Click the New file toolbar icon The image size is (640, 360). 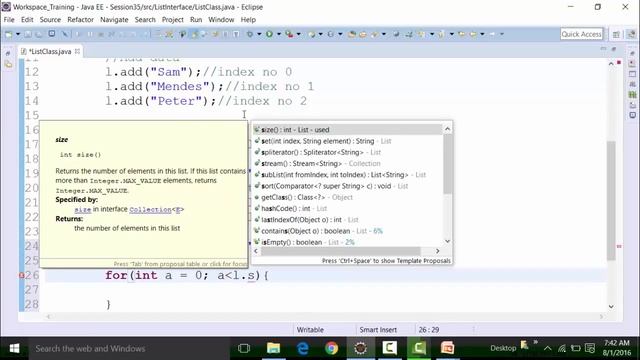[x=9, y=34]
